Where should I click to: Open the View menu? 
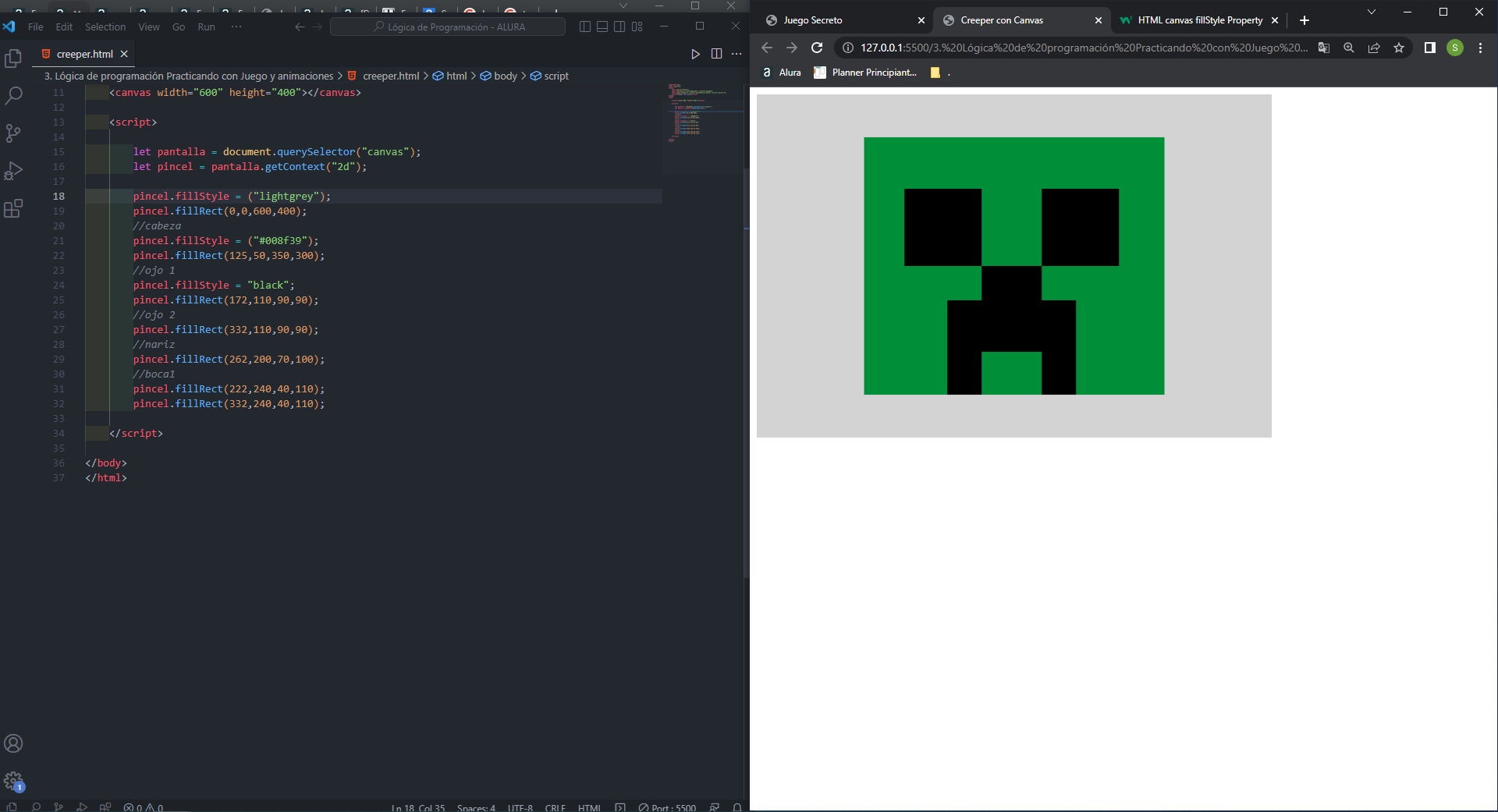149,27
